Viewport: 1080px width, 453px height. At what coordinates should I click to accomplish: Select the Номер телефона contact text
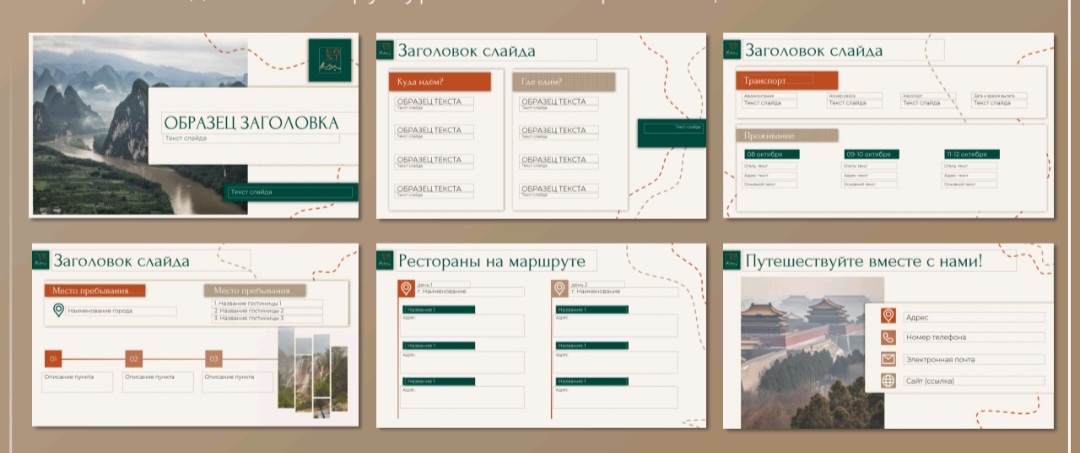coord(935,337)
